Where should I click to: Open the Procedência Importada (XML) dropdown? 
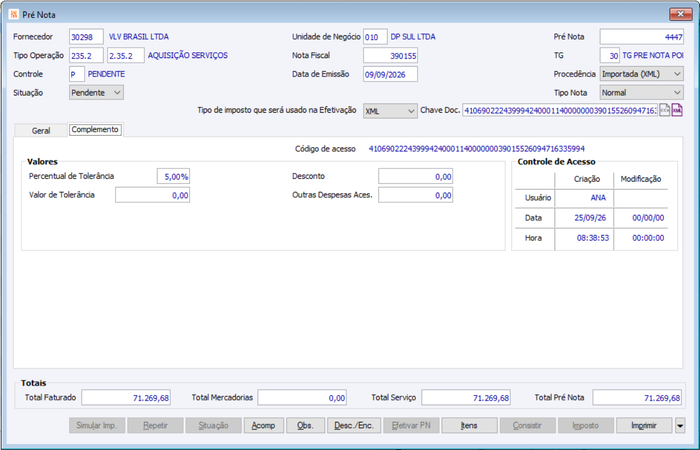point(642,74)
